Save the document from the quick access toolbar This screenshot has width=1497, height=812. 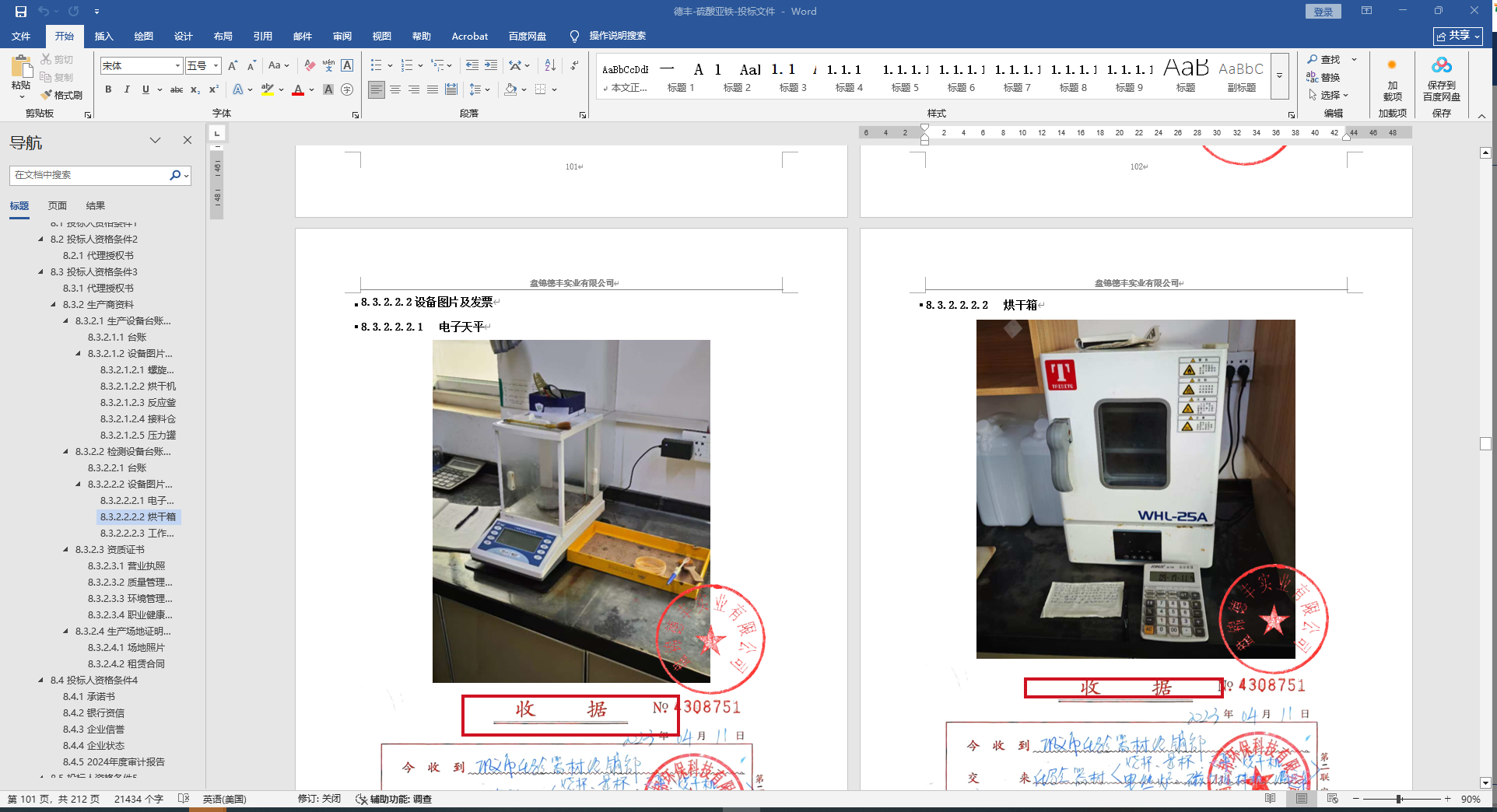tap(21, 12)
